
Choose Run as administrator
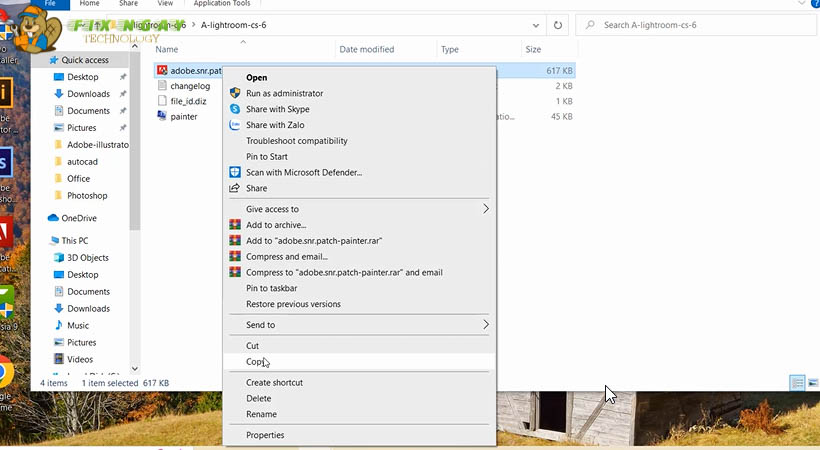click(359, 93)
